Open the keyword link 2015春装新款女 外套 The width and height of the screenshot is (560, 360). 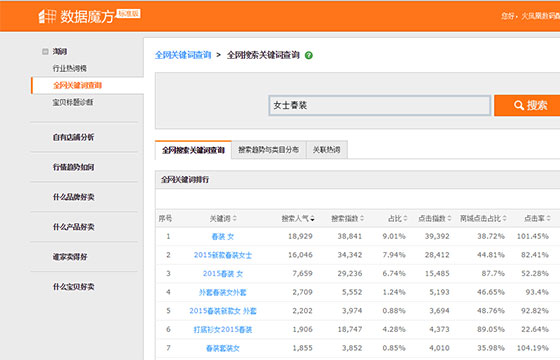223,311
